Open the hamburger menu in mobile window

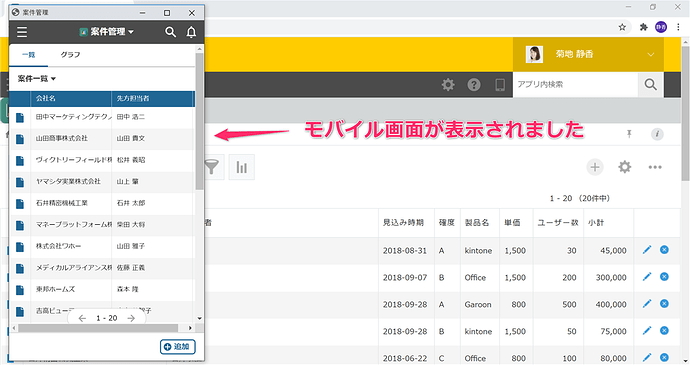tap(22, 32)
